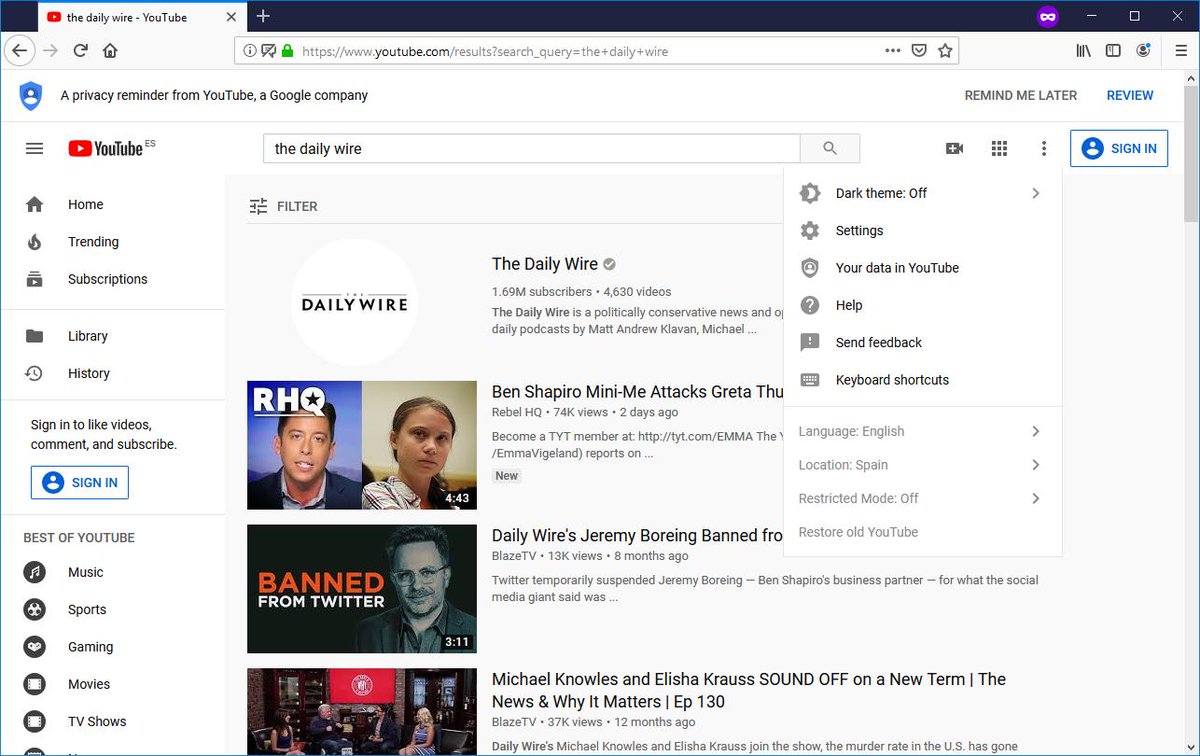The image size is (1200, 756).
Task: Expand Dark theme: Off submenu
Action: tap(923, 193)
